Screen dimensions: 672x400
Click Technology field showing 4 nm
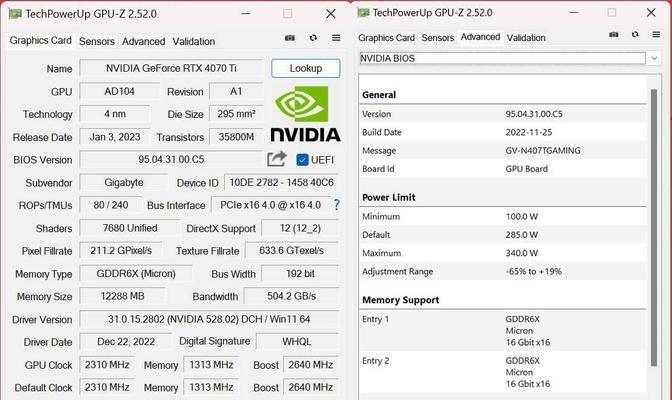pyautogui.click(x=115, y=114)
